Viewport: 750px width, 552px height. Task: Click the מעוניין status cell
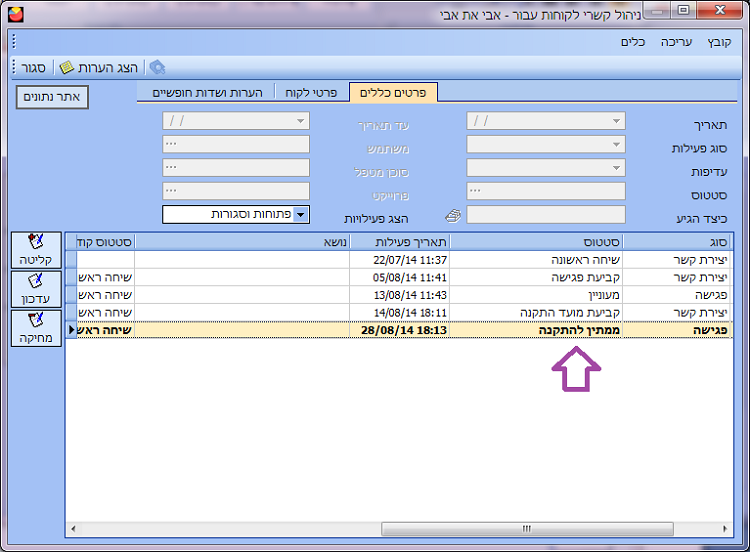click(536, 295)
